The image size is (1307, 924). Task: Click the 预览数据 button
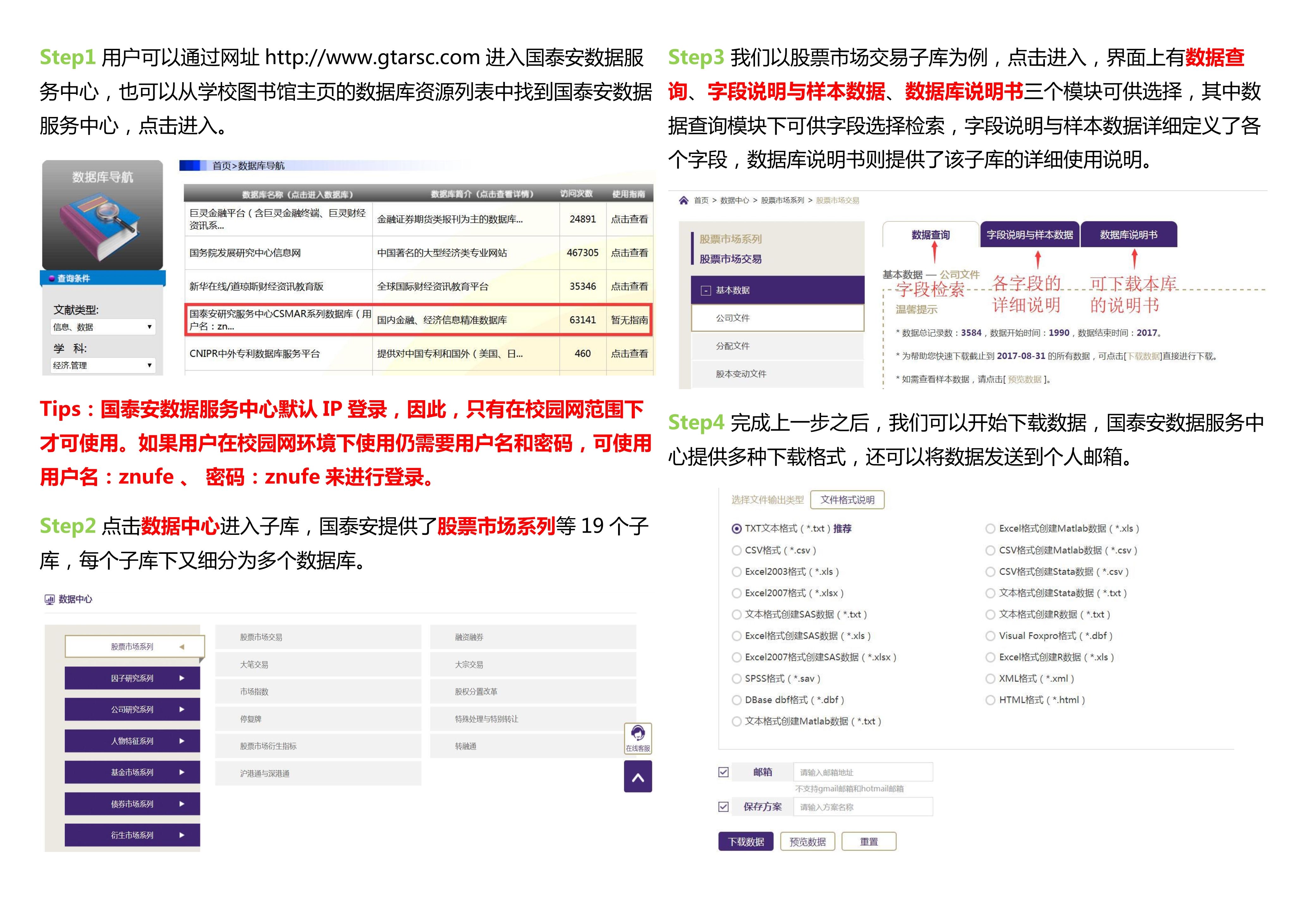pyautogui.click(x=807, y=842)
